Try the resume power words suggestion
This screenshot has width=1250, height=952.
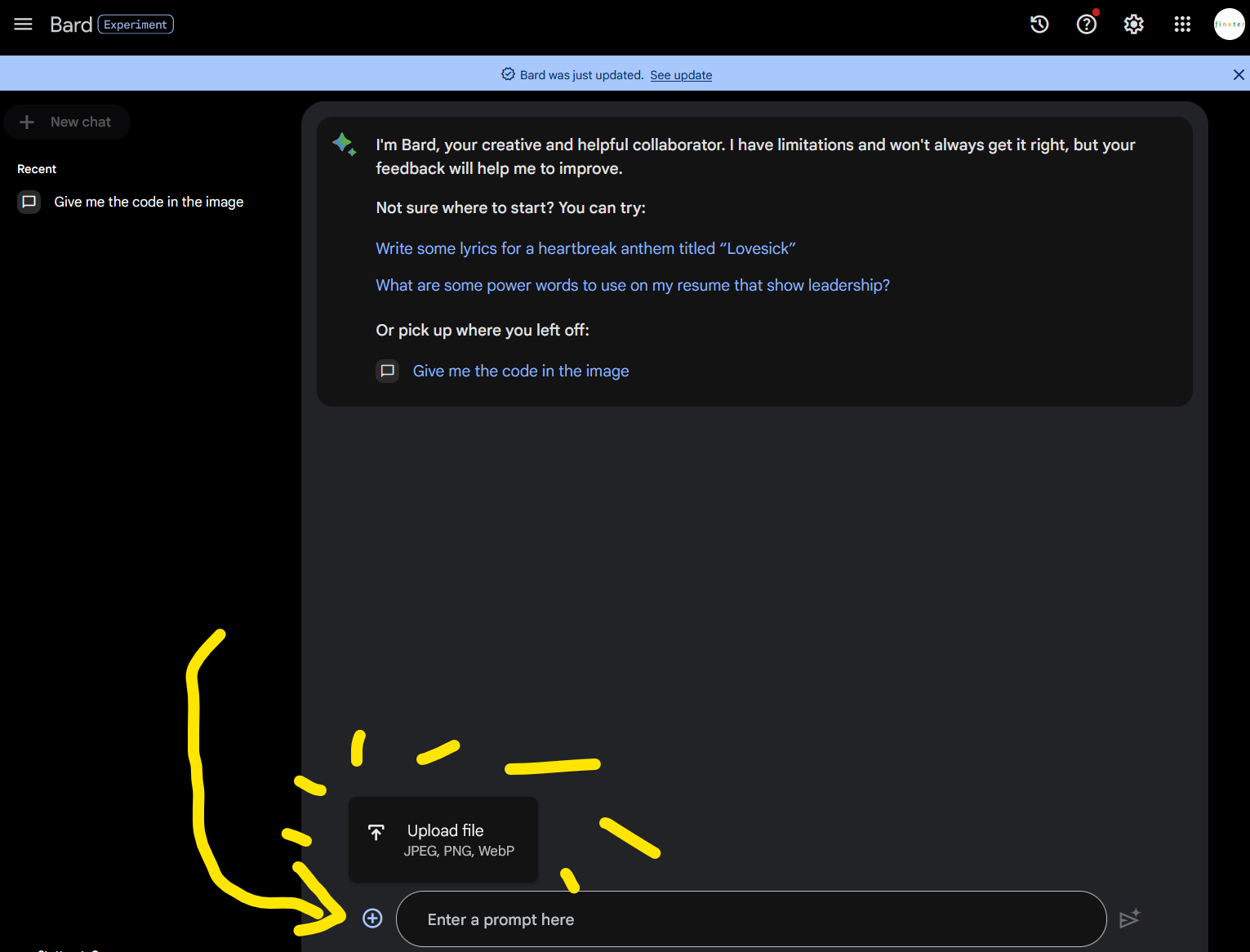(x=633, y=285)
